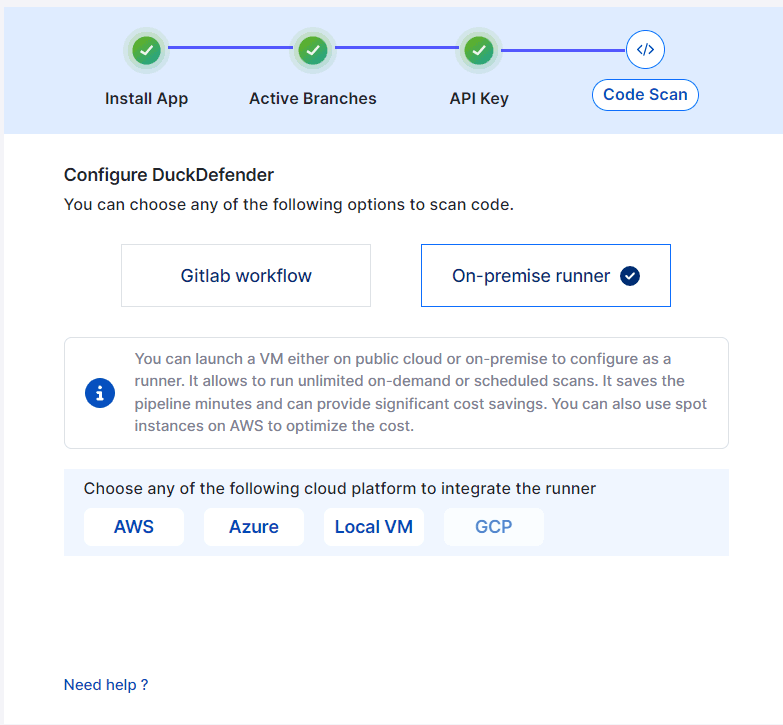Open the Need help ? link

(x=106, y=685)
